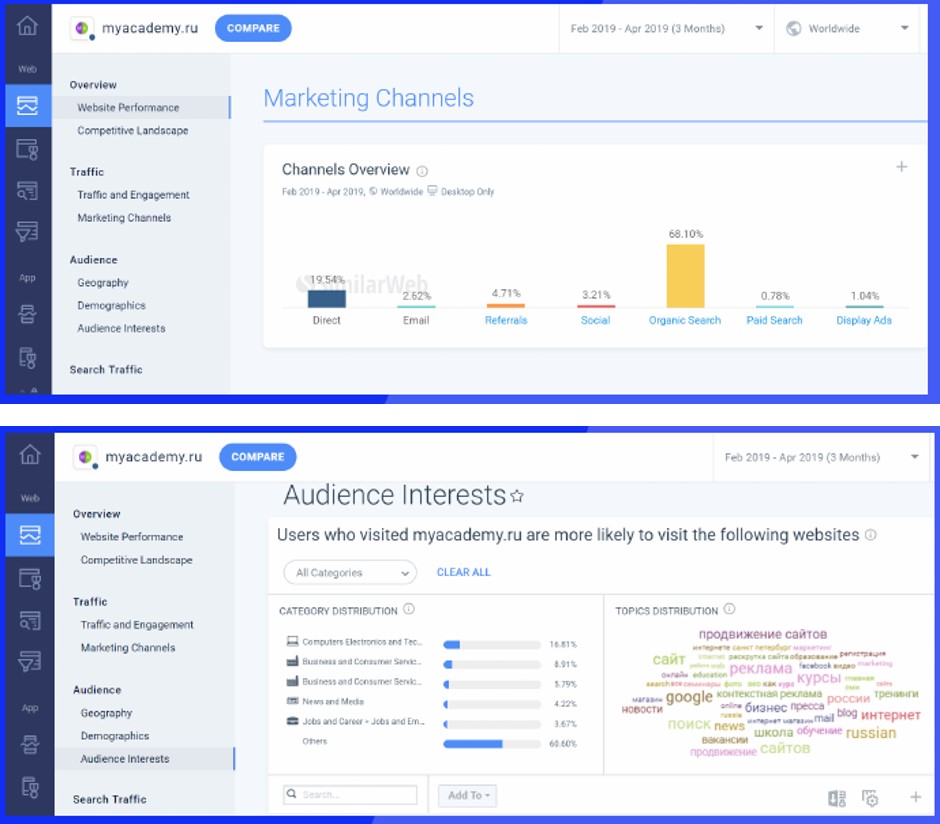Viewport: 940px width, 824px height.
Task: Open the Worldwide country dropdown
Action: (847, 29)
